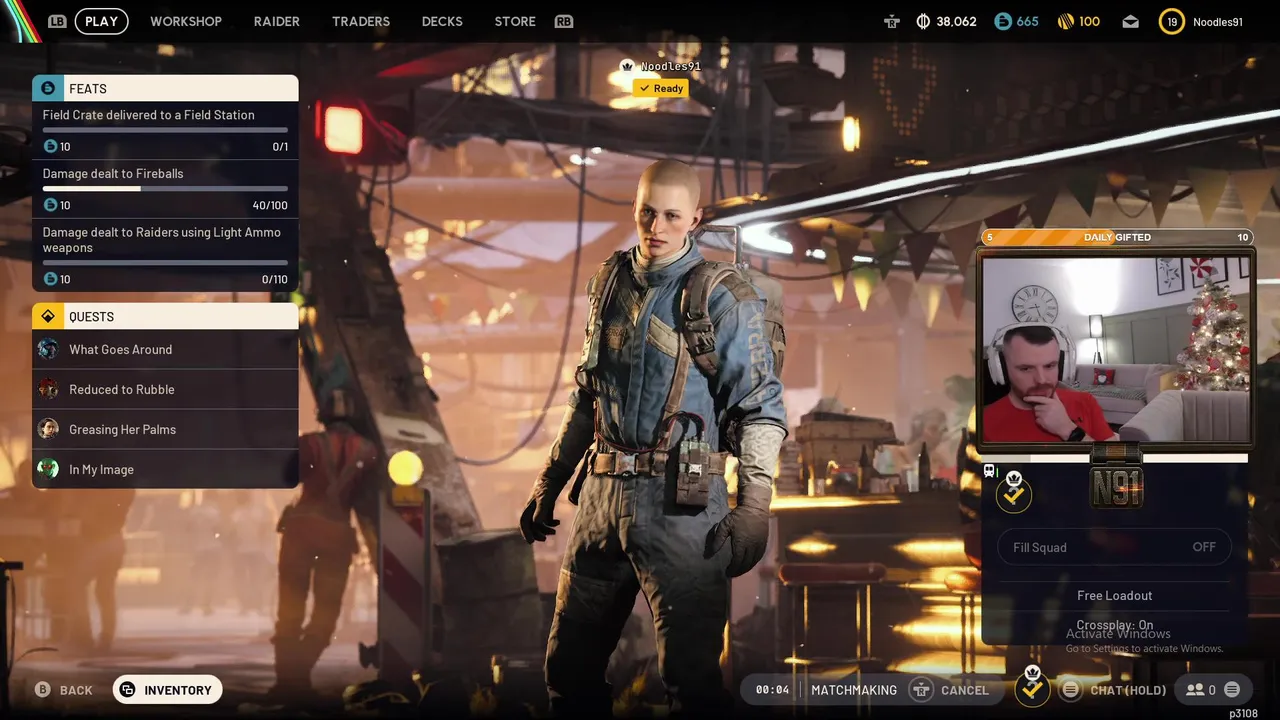Click the 00:04 matchmaking timer
The image size is (1280, 720).
point(772,690)
